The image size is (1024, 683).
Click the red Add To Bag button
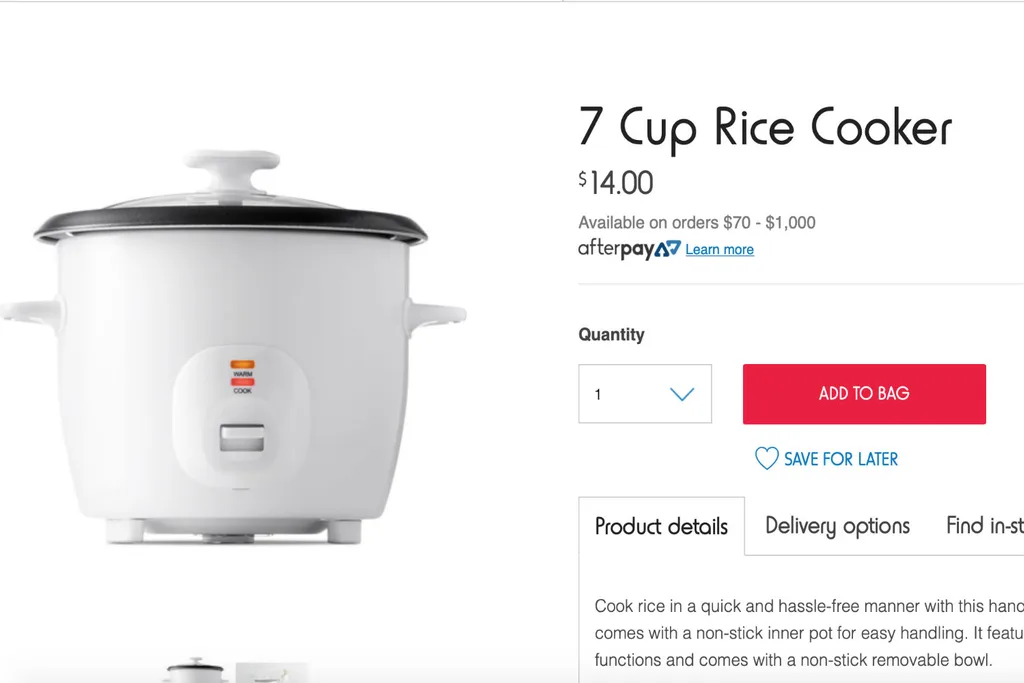(x=864, y=394)
